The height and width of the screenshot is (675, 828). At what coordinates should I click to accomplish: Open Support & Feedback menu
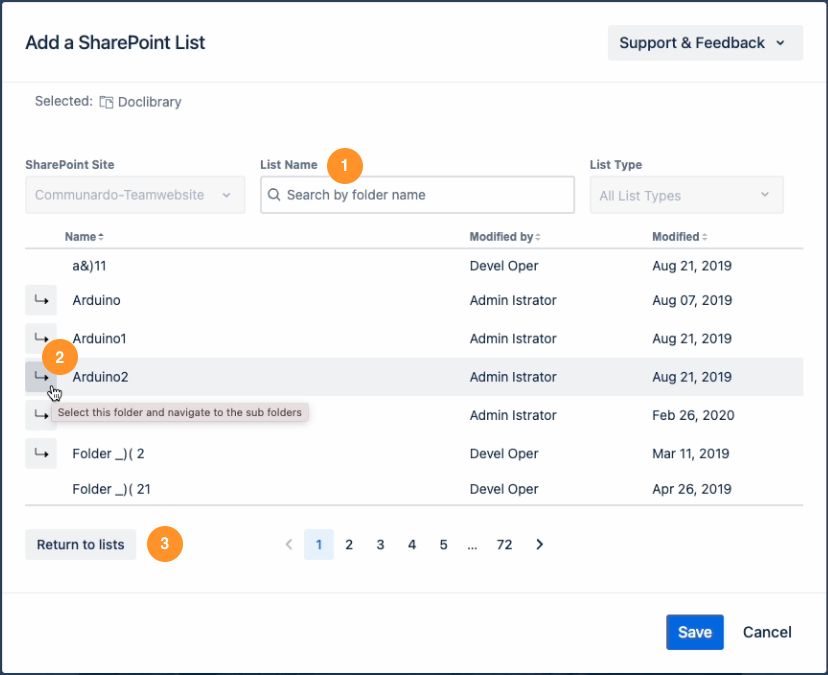click(705, 43)
